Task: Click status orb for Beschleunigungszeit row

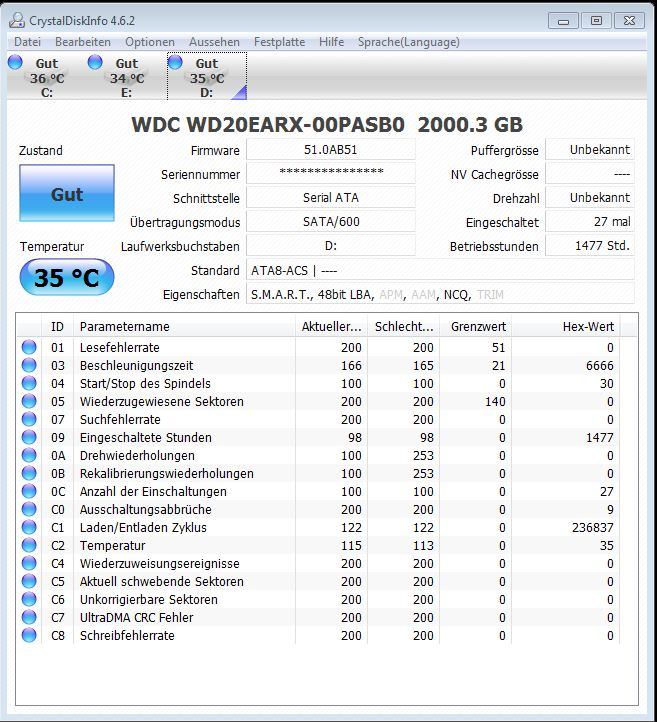Action: (x=29, y=365)
